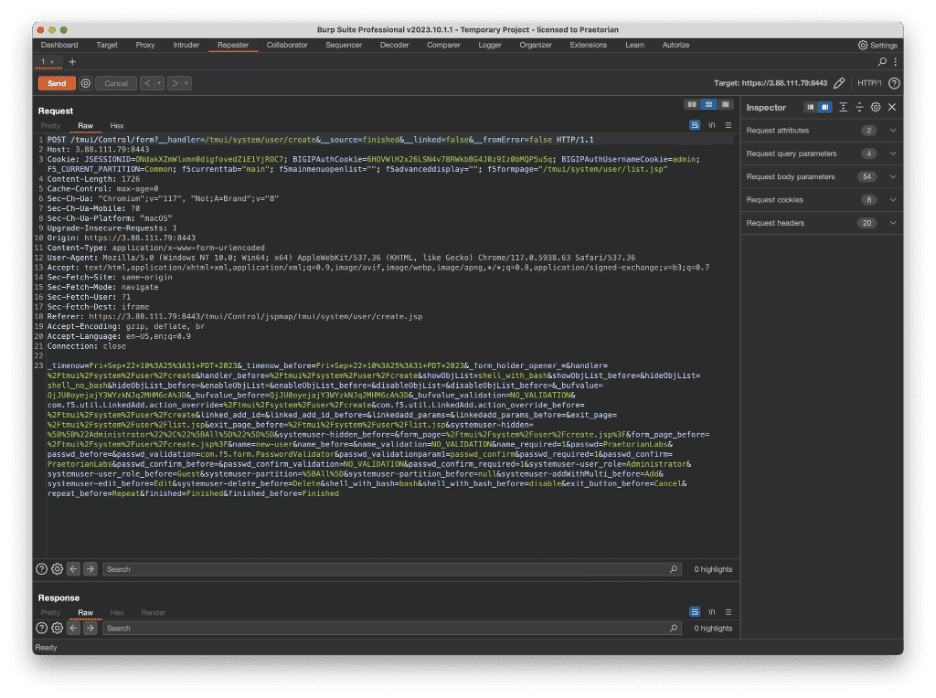This screenshot has height=698, width=936.
Task: Select the Response Render view tab
Action: [x=153, y=613]
